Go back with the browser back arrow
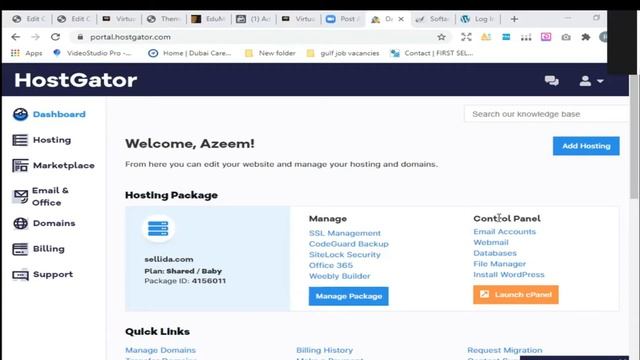Viewport: 640px width, 360px height. pyautogui.click(x=16, y=37)
